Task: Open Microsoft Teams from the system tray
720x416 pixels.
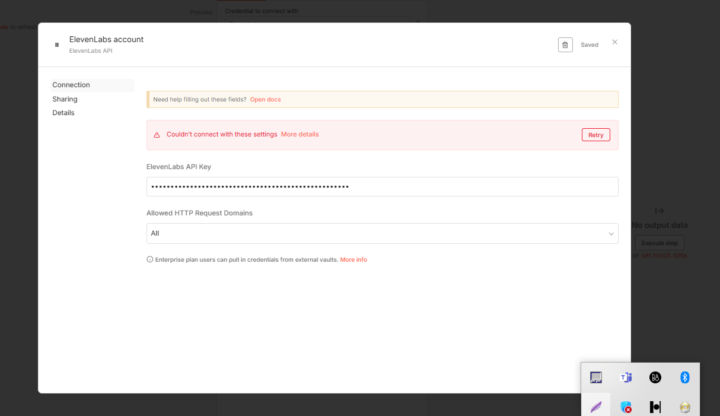Action: [625, 377]
